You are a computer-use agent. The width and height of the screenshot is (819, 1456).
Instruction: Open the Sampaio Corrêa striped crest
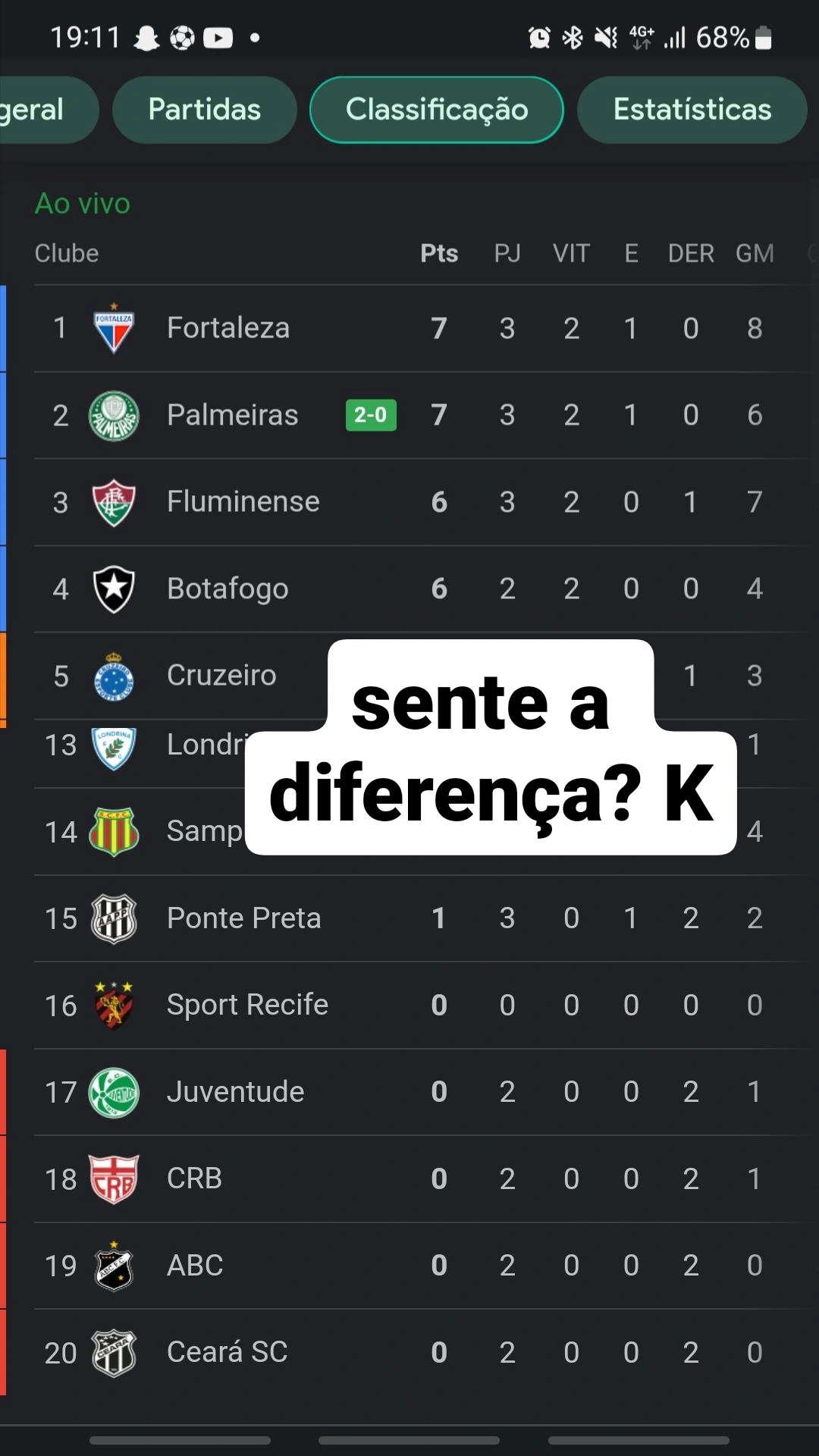pyautogui.click(x=114, y=832)
